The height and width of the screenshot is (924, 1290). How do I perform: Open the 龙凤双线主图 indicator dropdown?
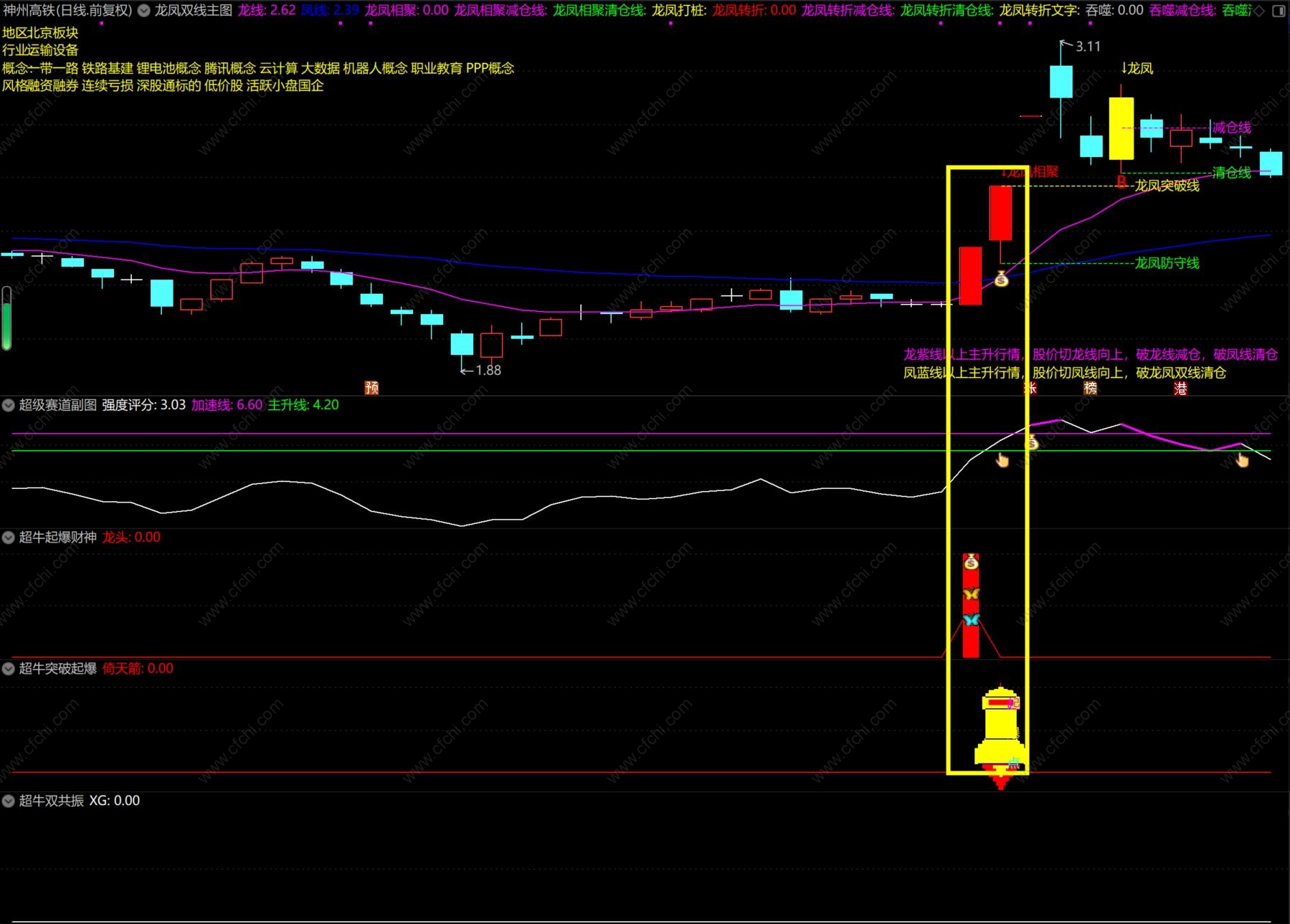(x=144, y=11)
